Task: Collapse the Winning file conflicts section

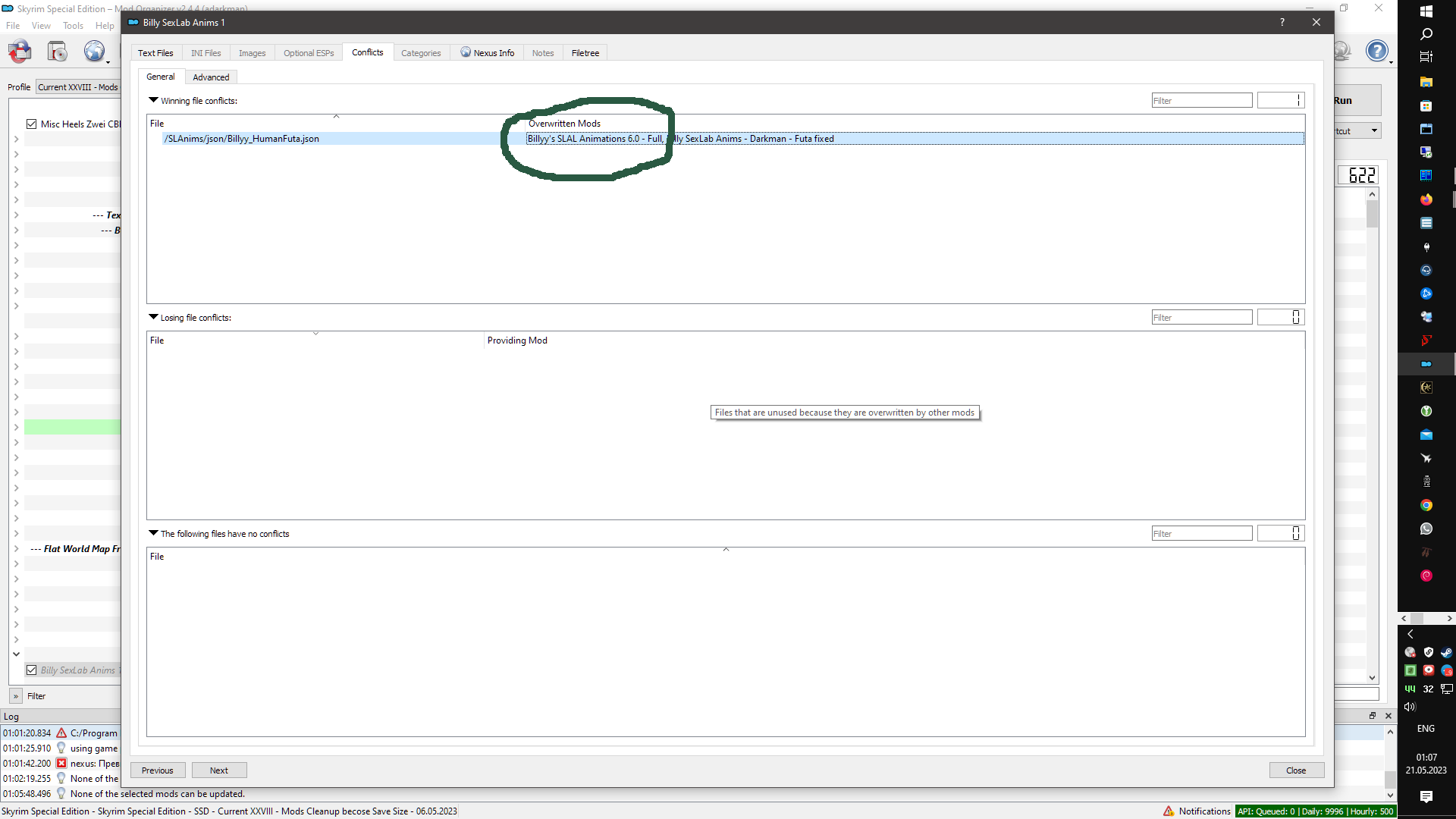Action: click(153, 100)
